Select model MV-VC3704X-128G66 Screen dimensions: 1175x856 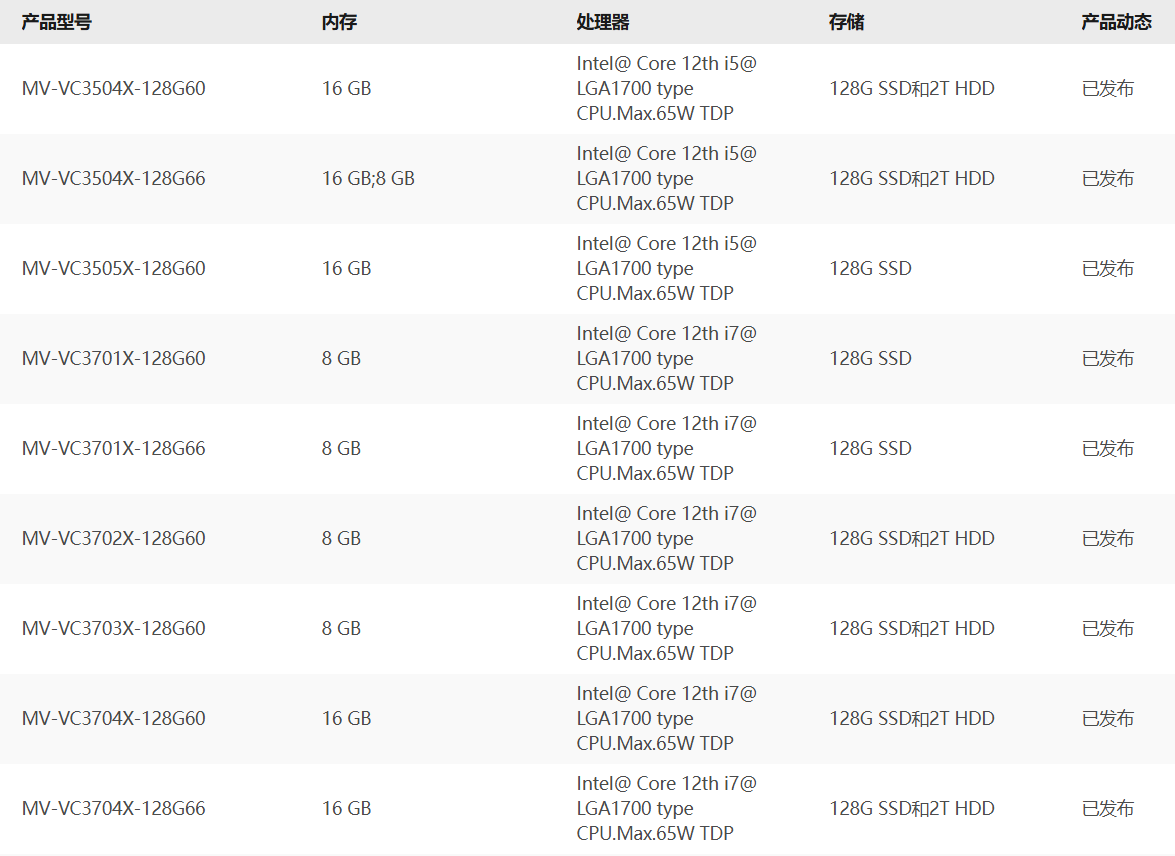tap(113, 808)
